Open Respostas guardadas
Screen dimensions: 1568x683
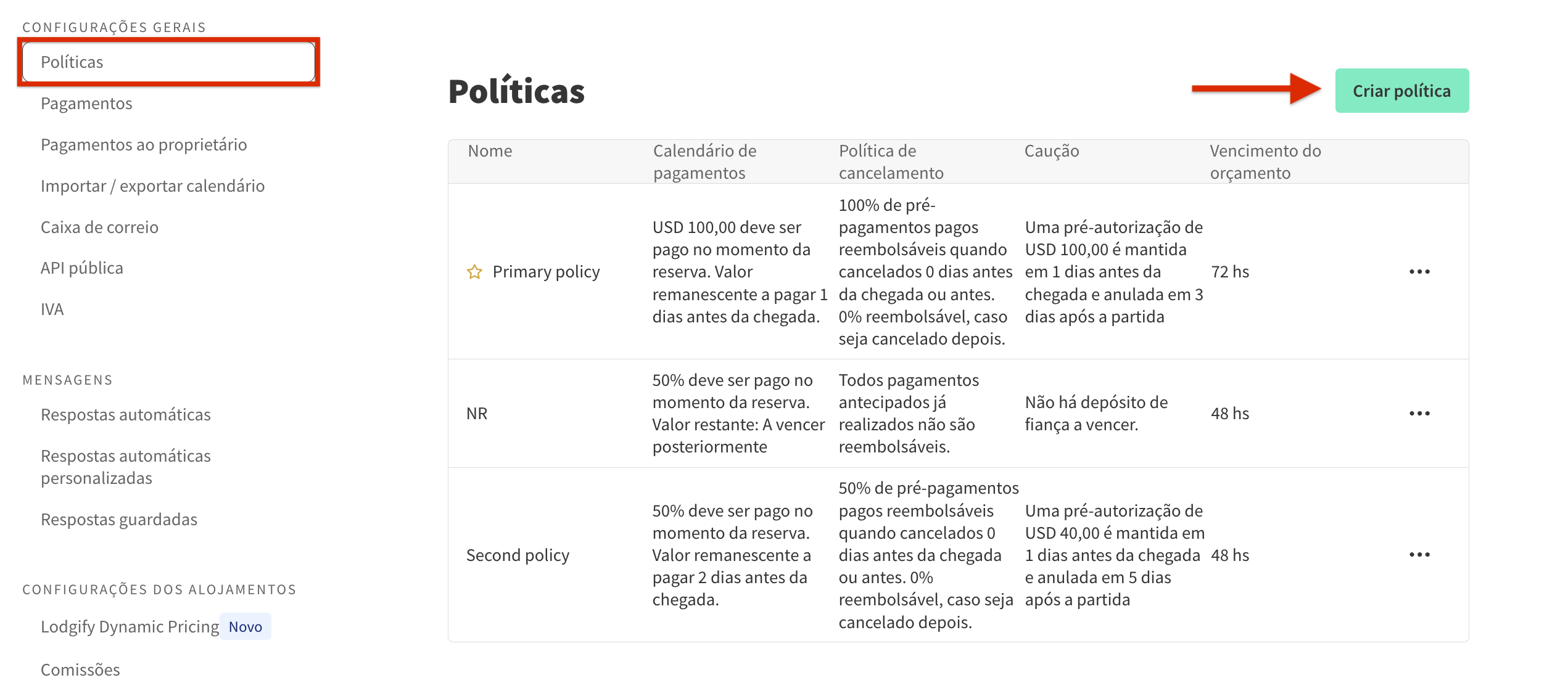point(118,519)
